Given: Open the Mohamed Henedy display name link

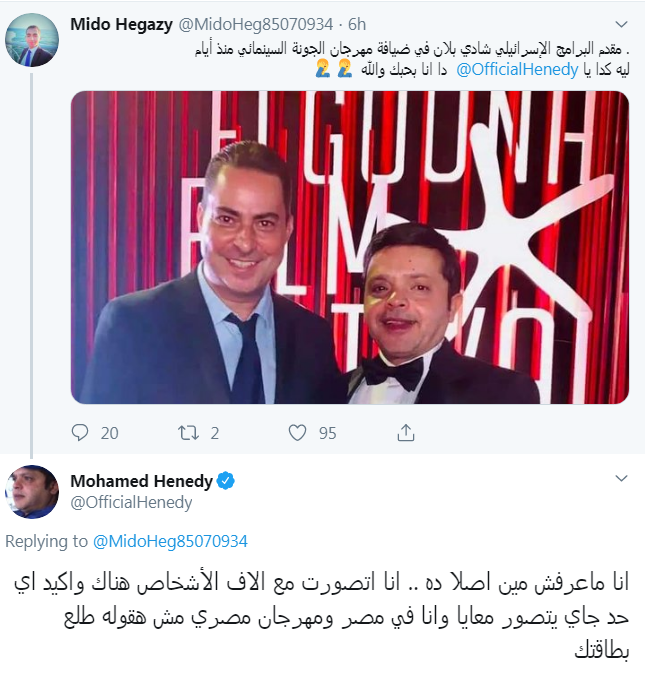Looking at the screenshot, I should tap(141, 481).
